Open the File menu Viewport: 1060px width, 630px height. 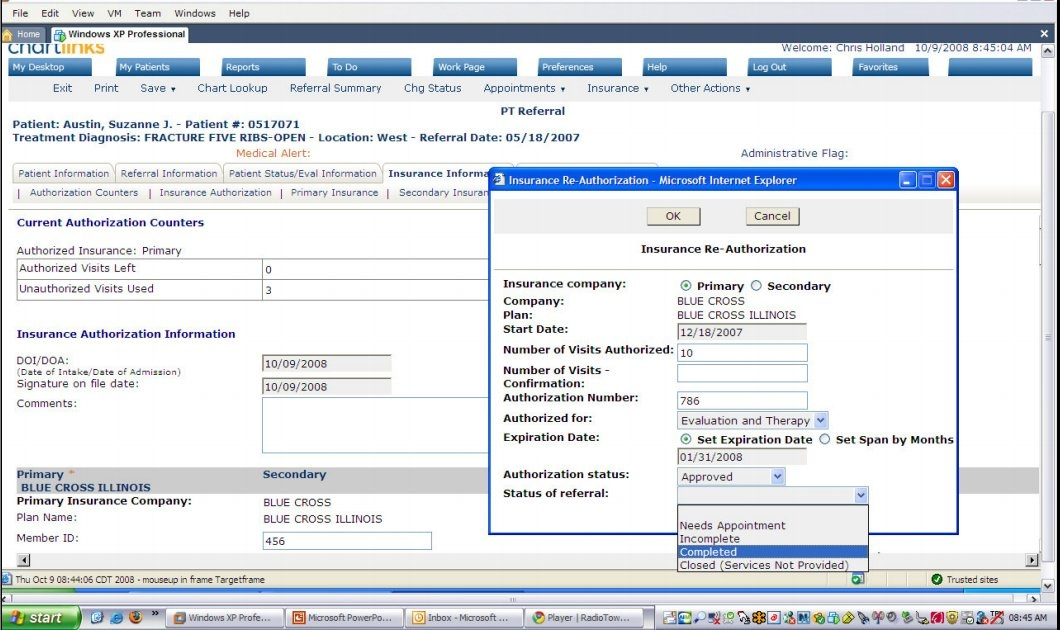pos(20,13)
